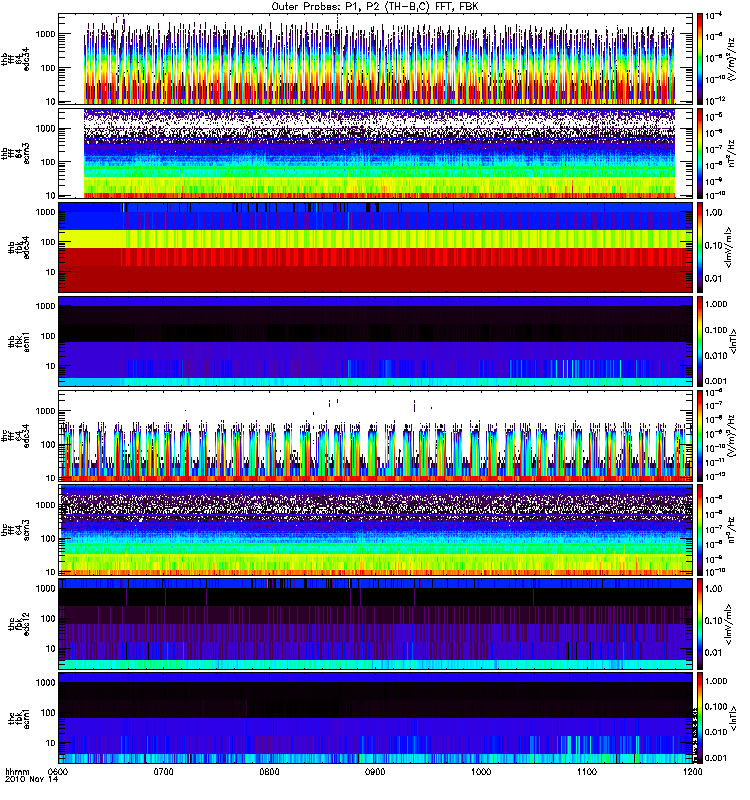
Task: Click the 'thc fff 64 scm3' y-axis label
Action: pyautogui.click(x=15, y=530)
